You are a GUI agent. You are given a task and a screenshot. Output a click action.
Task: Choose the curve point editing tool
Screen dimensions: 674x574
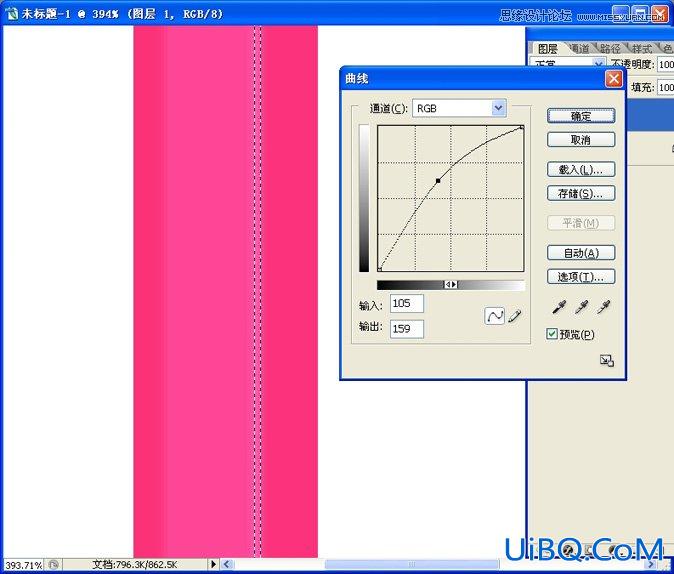pyautogui.click(x=494, y=316)
